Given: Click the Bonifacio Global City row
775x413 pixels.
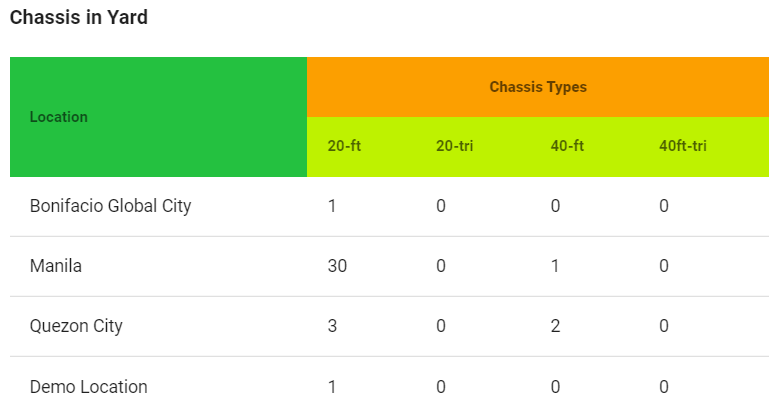Looking at the screenshot, I should (x=111, y=206).
